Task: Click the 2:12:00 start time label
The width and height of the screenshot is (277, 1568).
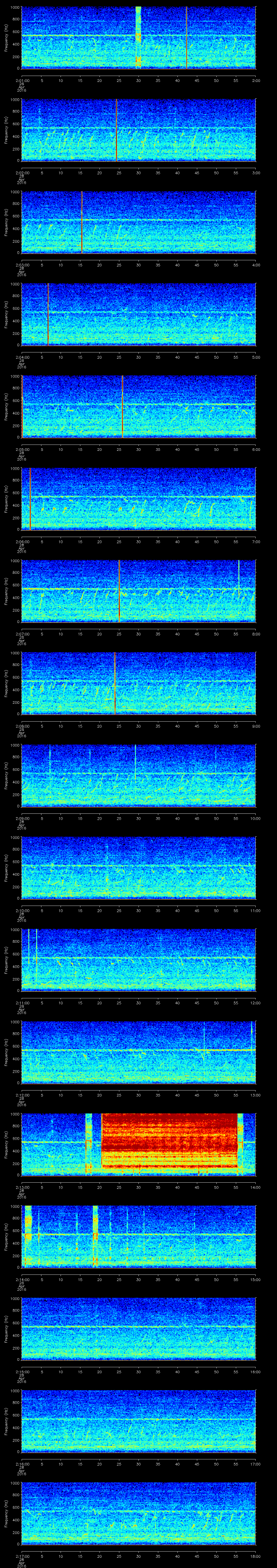Action: point(22,1095)
